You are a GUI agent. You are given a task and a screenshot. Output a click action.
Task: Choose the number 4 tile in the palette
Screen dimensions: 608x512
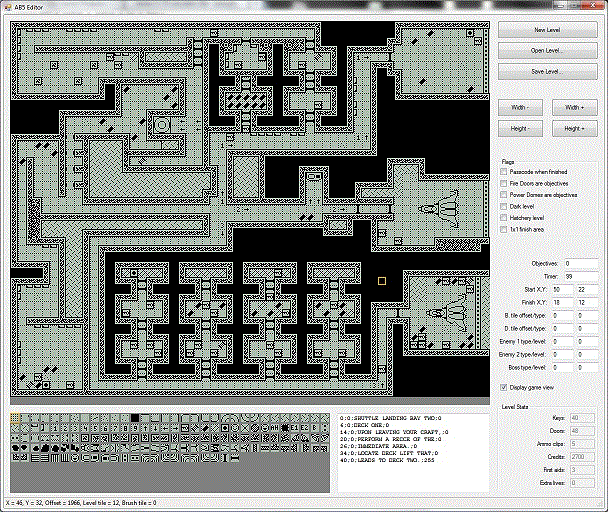pos(86,428)
